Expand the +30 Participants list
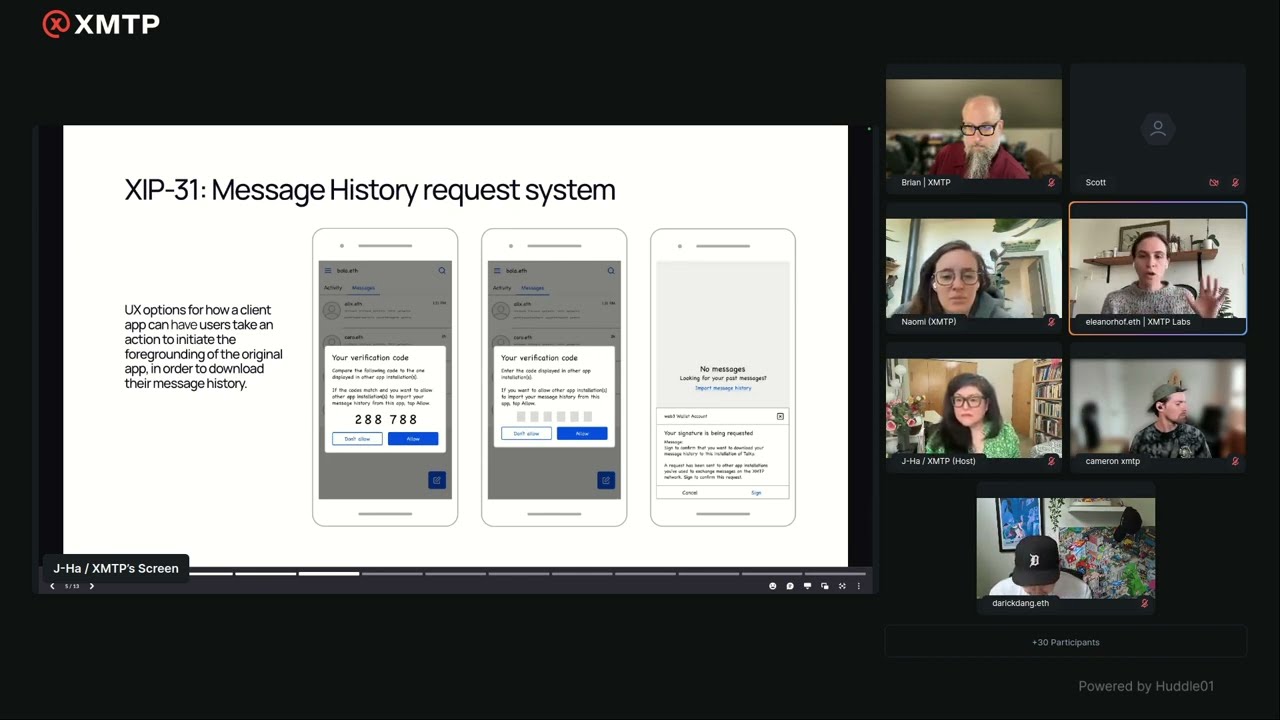This screenshot has width=1280, height=720. click(1065, 642)
